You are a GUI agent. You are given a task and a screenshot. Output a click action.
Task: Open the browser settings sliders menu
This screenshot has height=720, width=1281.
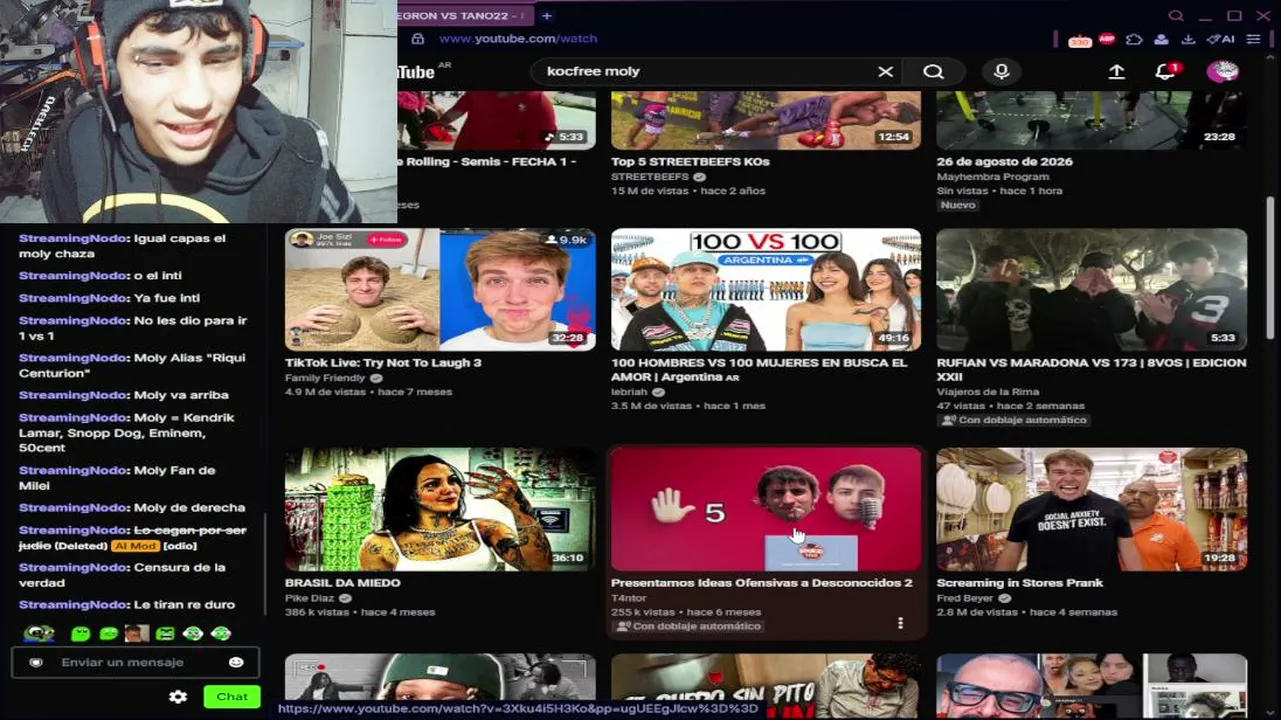tap(1253, 39)
